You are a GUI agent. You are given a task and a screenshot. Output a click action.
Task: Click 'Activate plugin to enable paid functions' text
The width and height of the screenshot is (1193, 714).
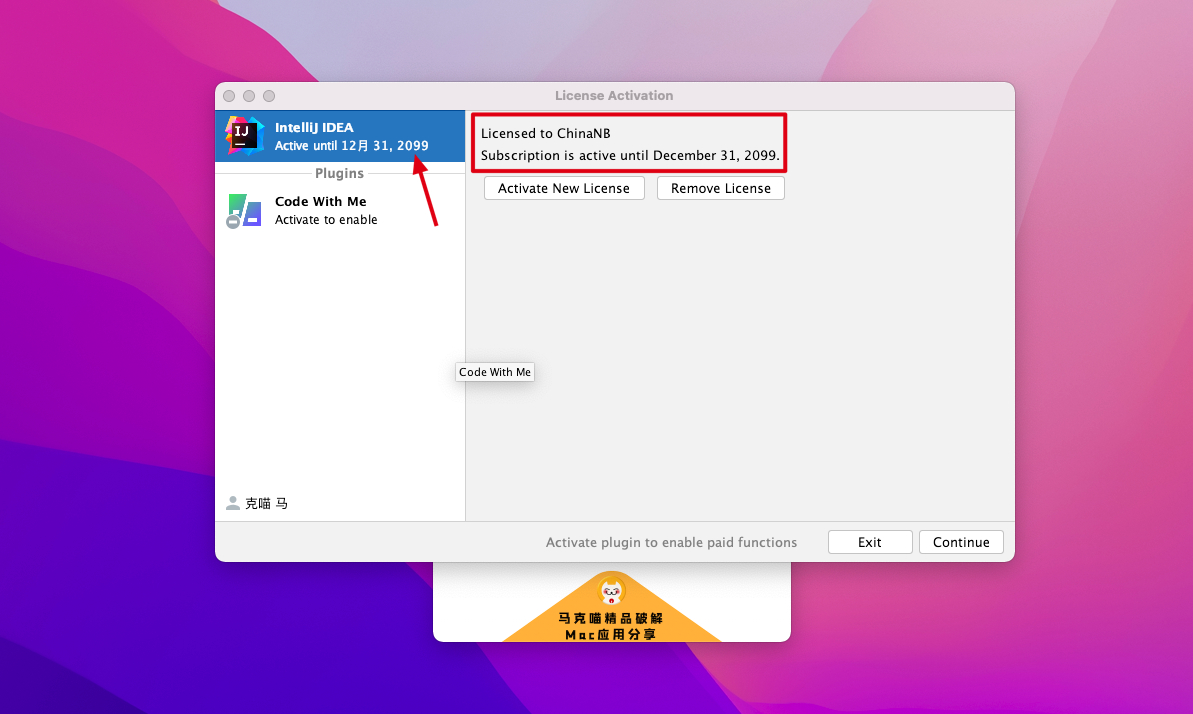click(x=671, y=542)
